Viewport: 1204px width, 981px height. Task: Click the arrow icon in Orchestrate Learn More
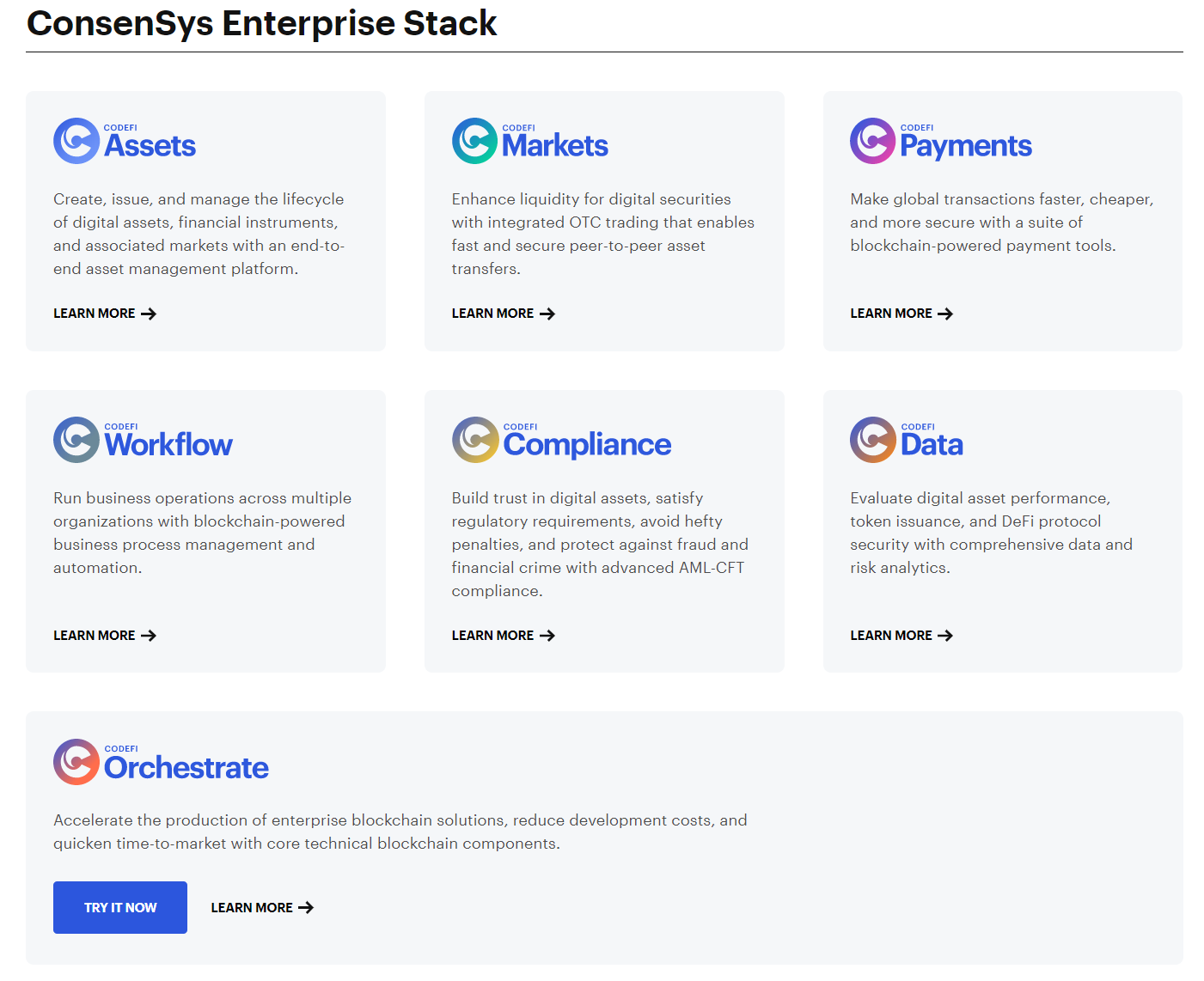(306, 908)
